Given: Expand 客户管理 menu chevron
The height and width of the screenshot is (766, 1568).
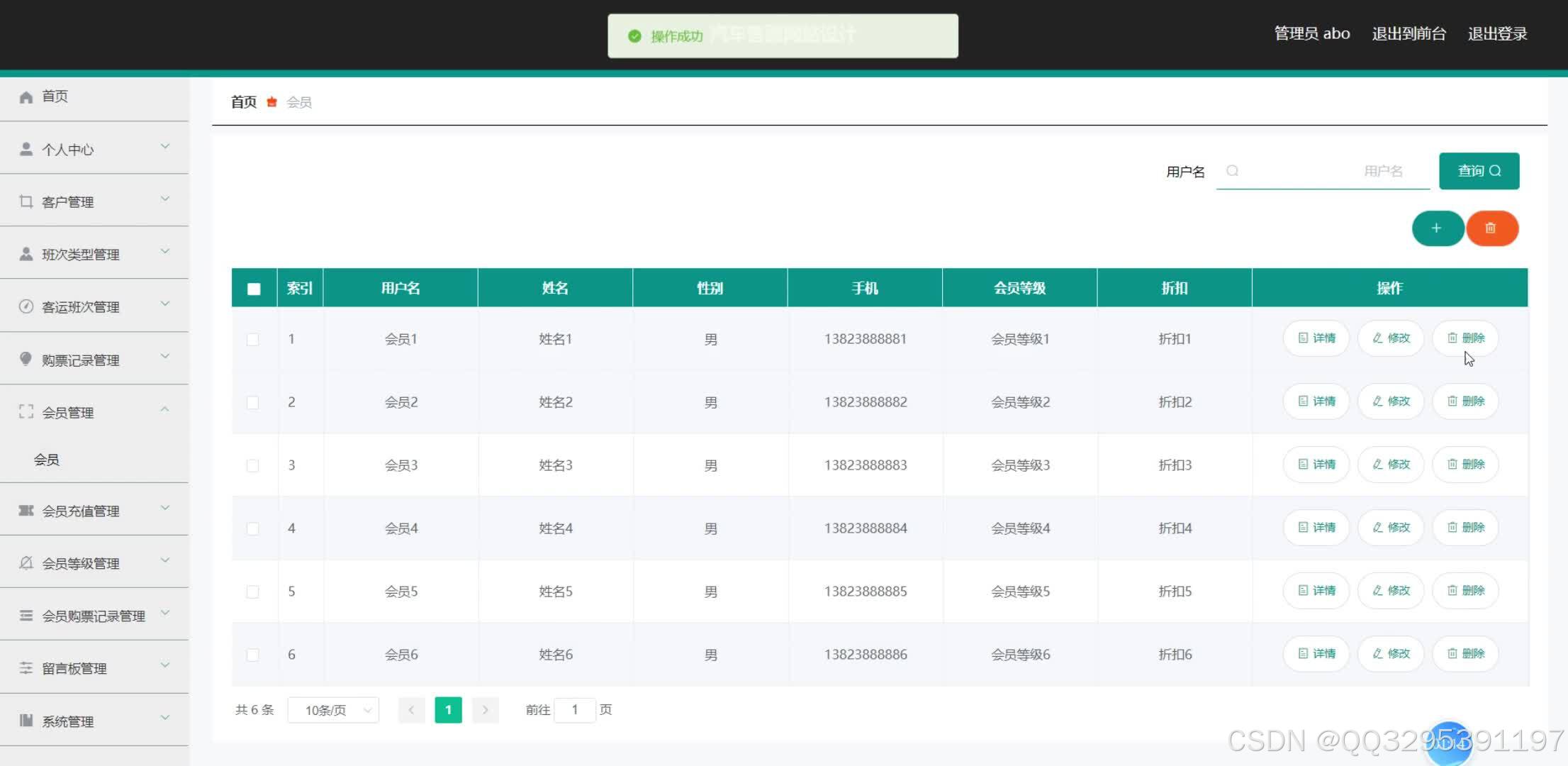Looking at the screenshot, I should click(165, 199).
